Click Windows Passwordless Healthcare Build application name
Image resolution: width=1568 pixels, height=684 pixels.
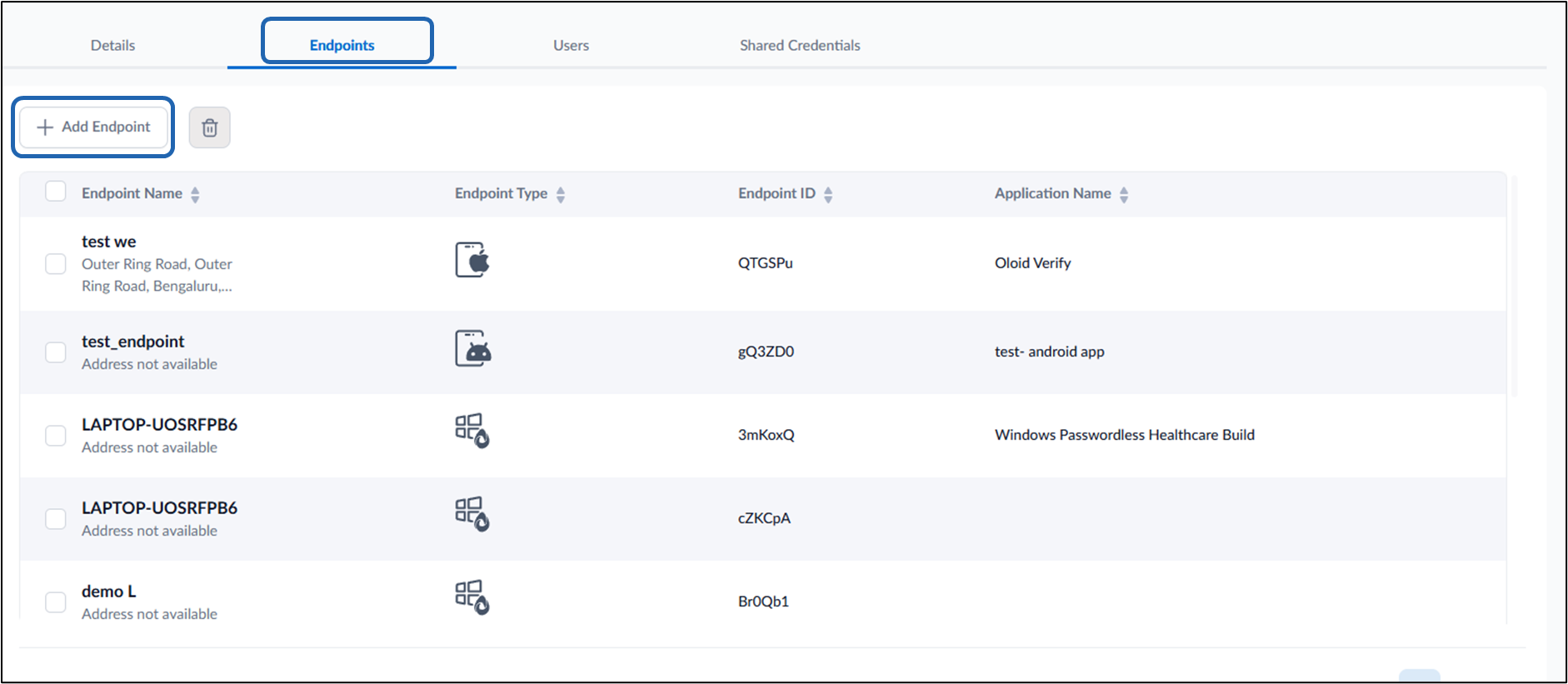[1124, 435]
